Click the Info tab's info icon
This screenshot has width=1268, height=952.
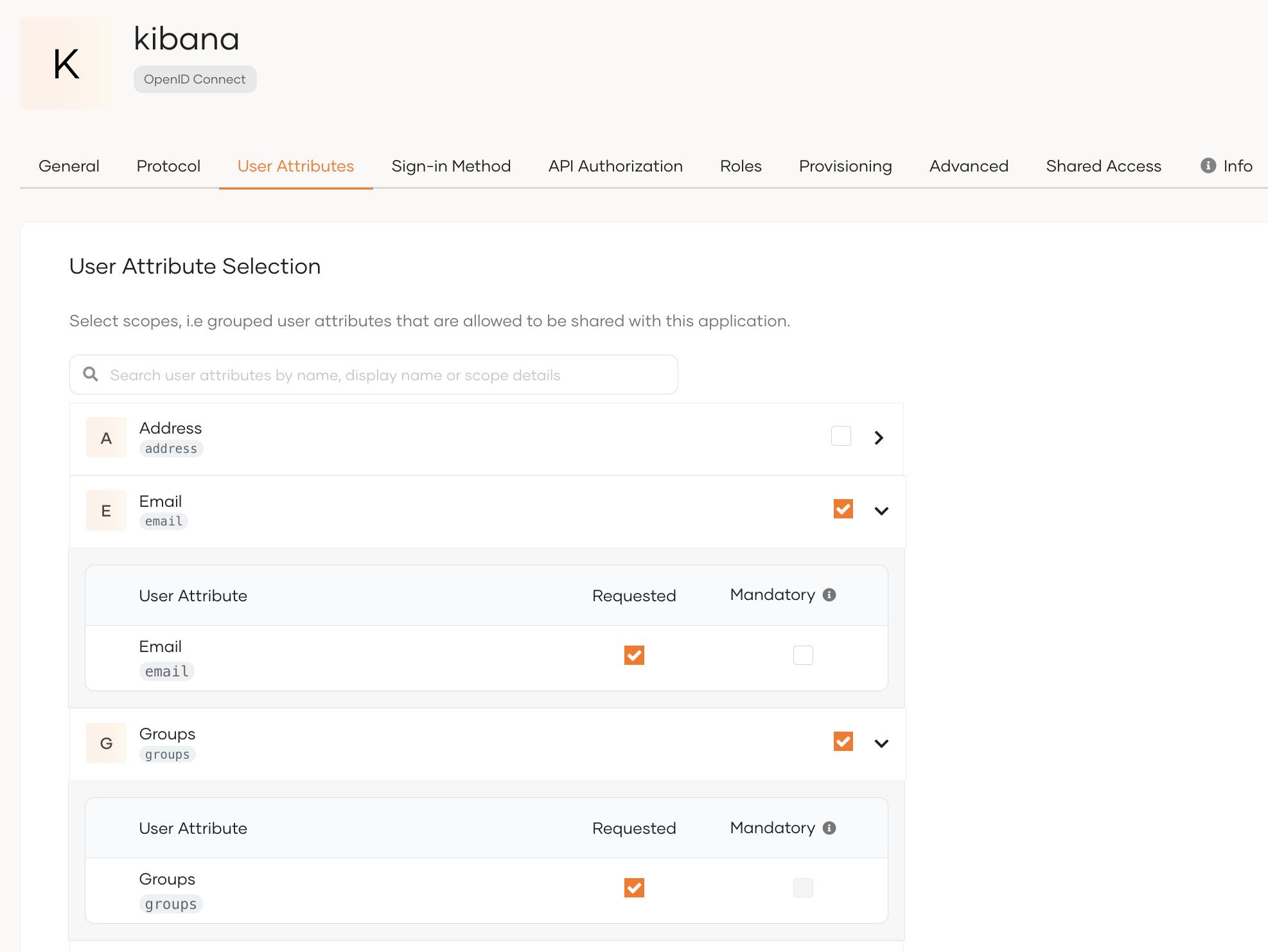(x=1208, y=166)
